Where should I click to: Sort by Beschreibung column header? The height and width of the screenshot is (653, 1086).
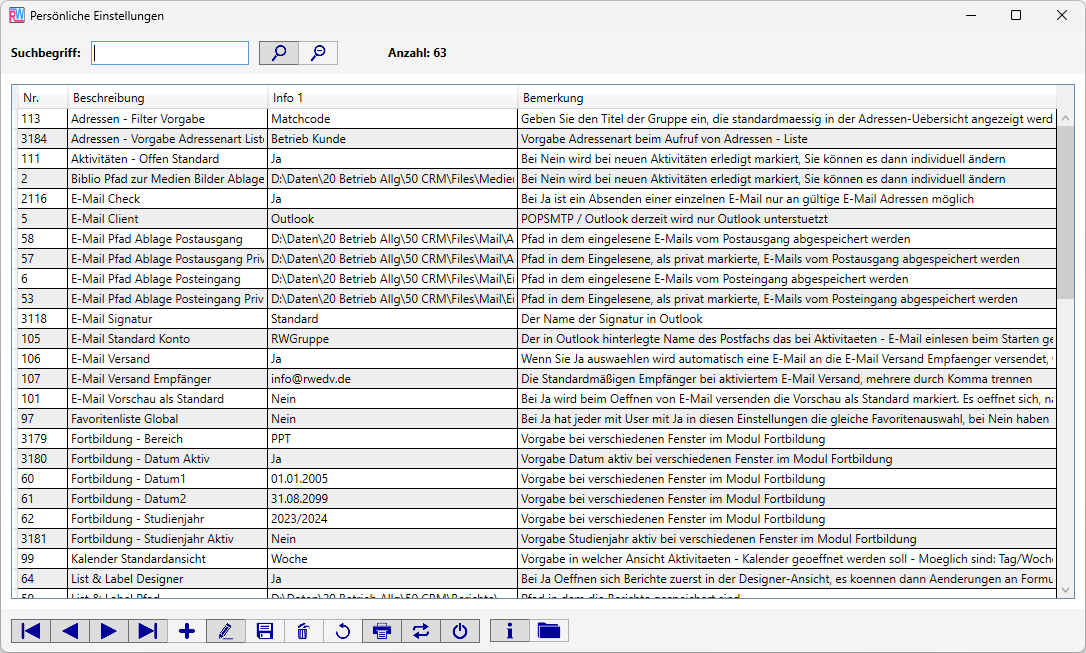tap(168, 98)
